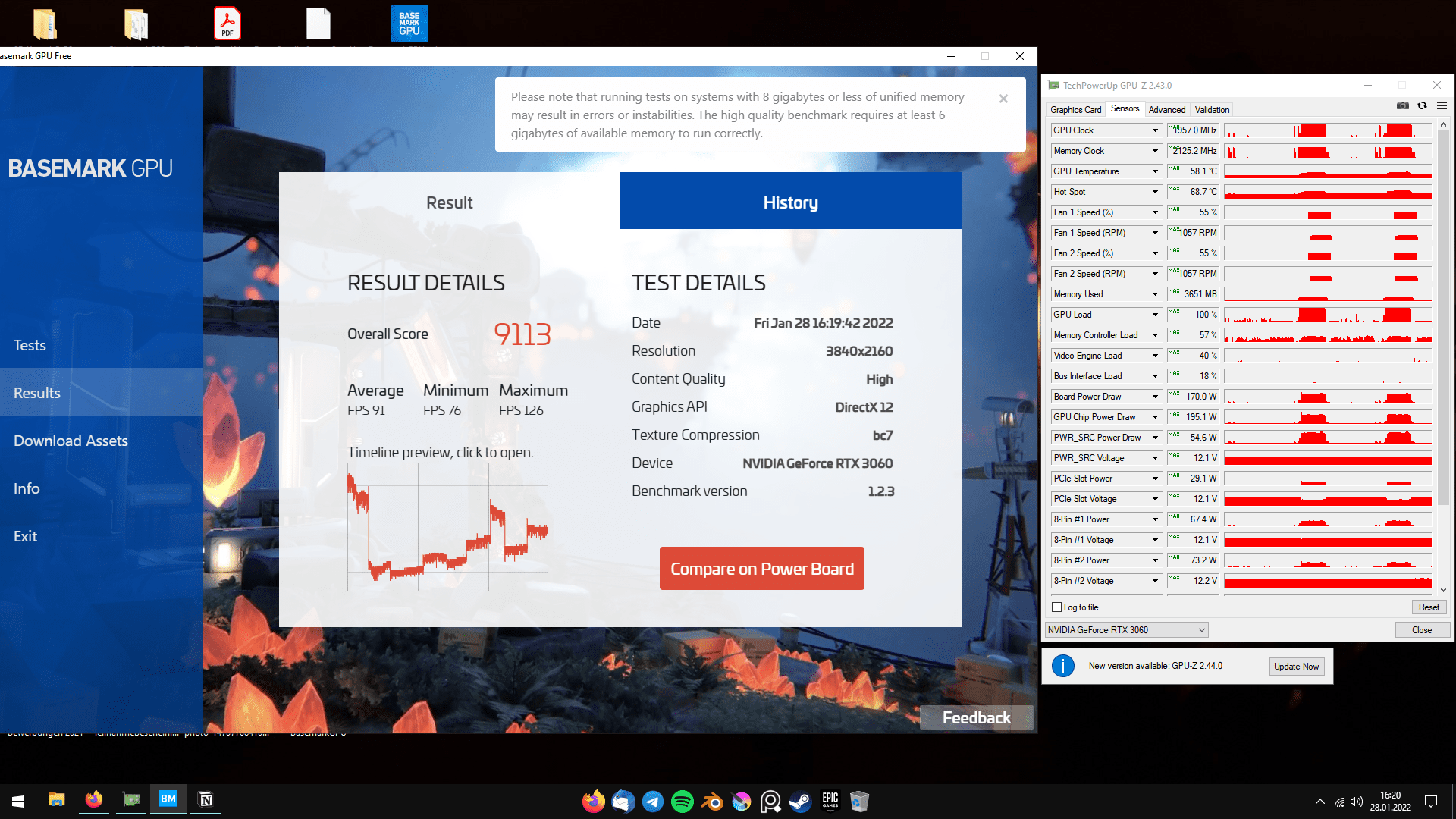Enable the Log to file checkbox
Screen dimensions: 1456x819
(1056, 607)
